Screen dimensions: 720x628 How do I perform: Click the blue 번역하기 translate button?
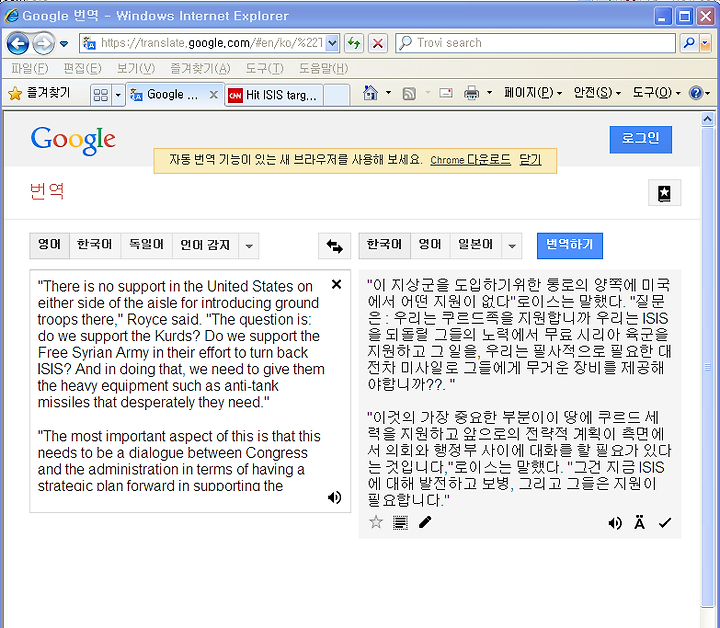tap(570, 246)
